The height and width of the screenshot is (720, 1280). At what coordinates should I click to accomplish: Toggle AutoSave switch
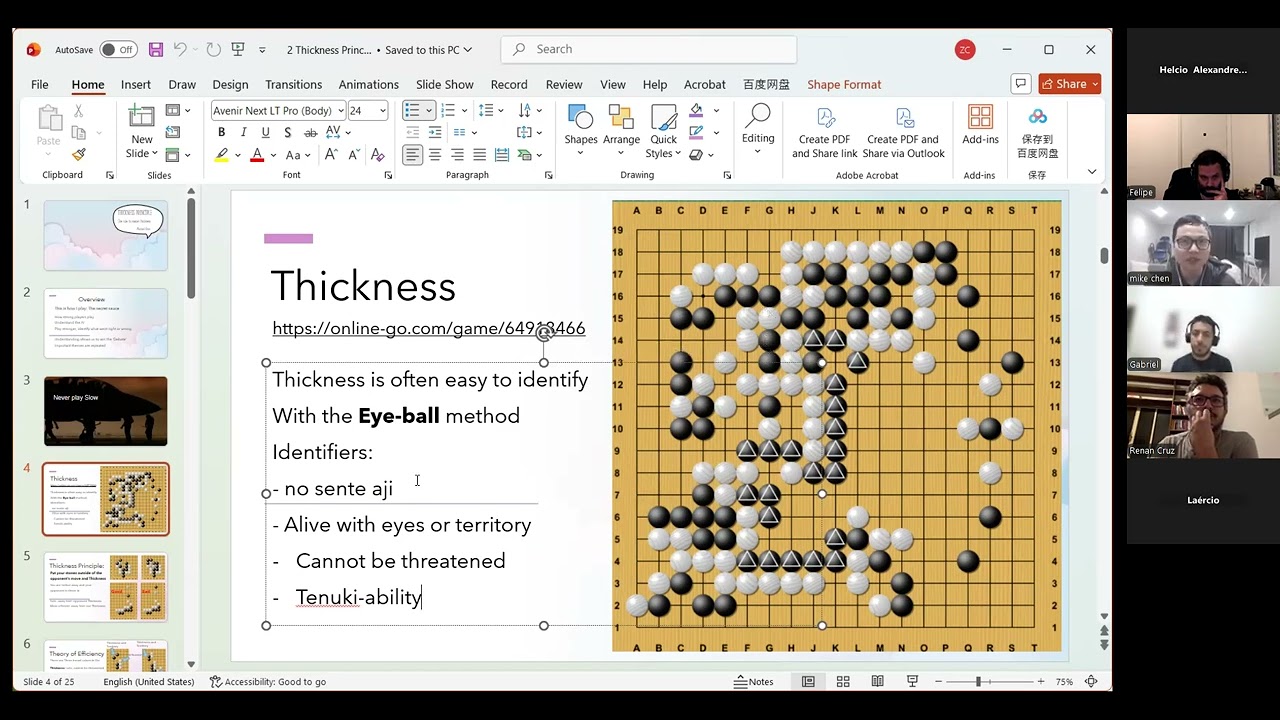119,50
